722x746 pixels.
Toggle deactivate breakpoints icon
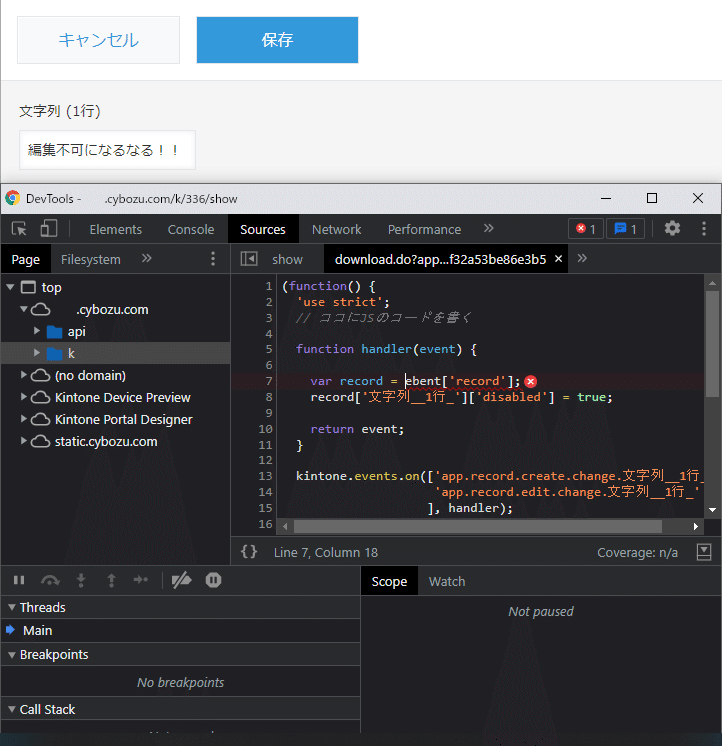coord(181,580)
